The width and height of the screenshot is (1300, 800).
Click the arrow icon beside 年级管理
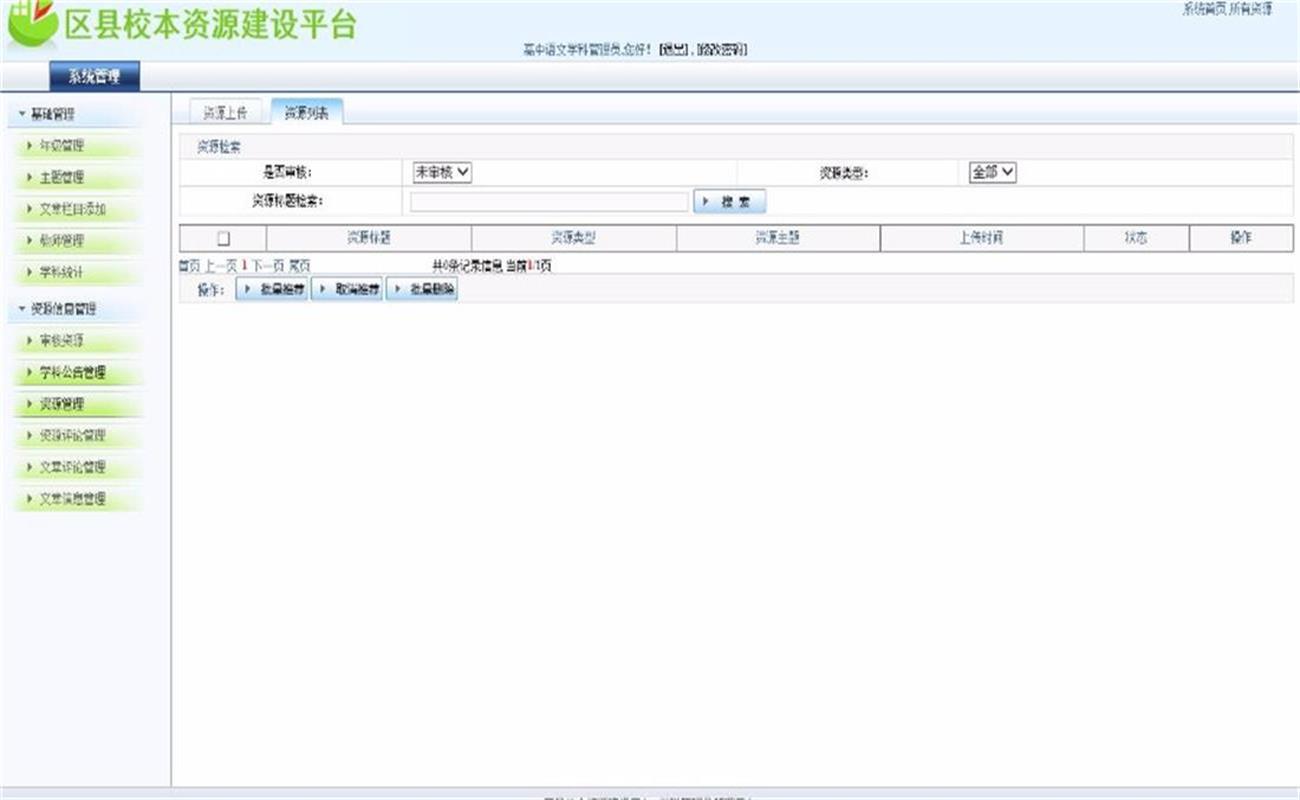[29, 146]
